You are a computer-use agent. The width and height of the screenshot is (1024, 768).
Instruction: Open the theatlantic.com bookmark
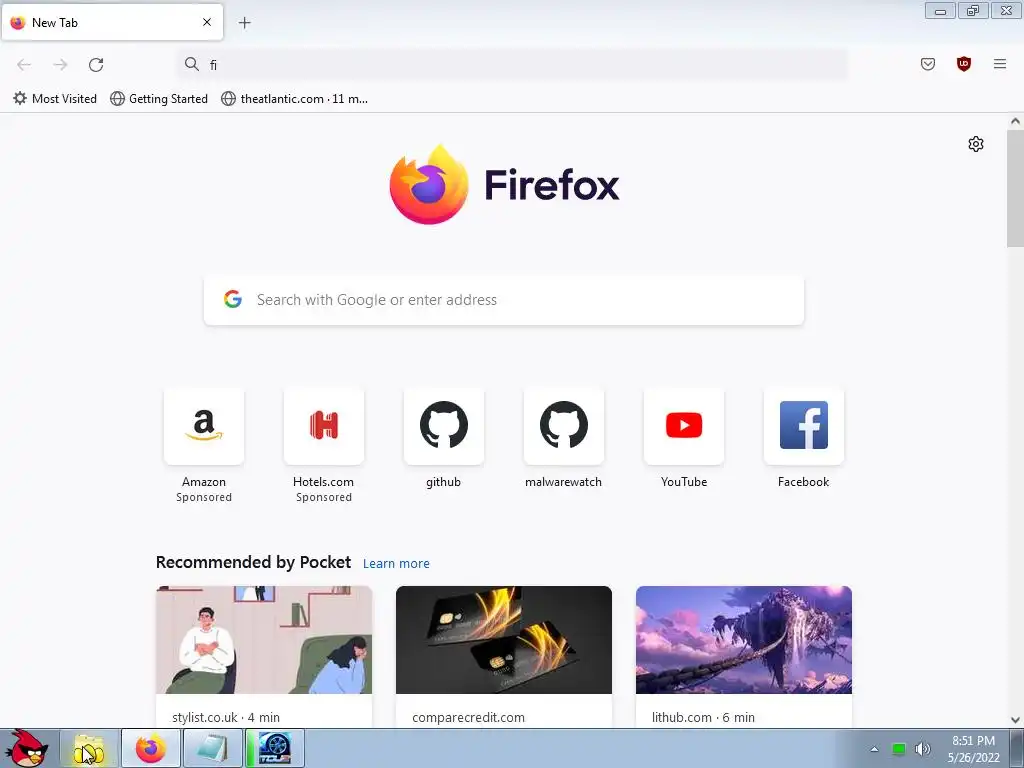coord(295,99)
